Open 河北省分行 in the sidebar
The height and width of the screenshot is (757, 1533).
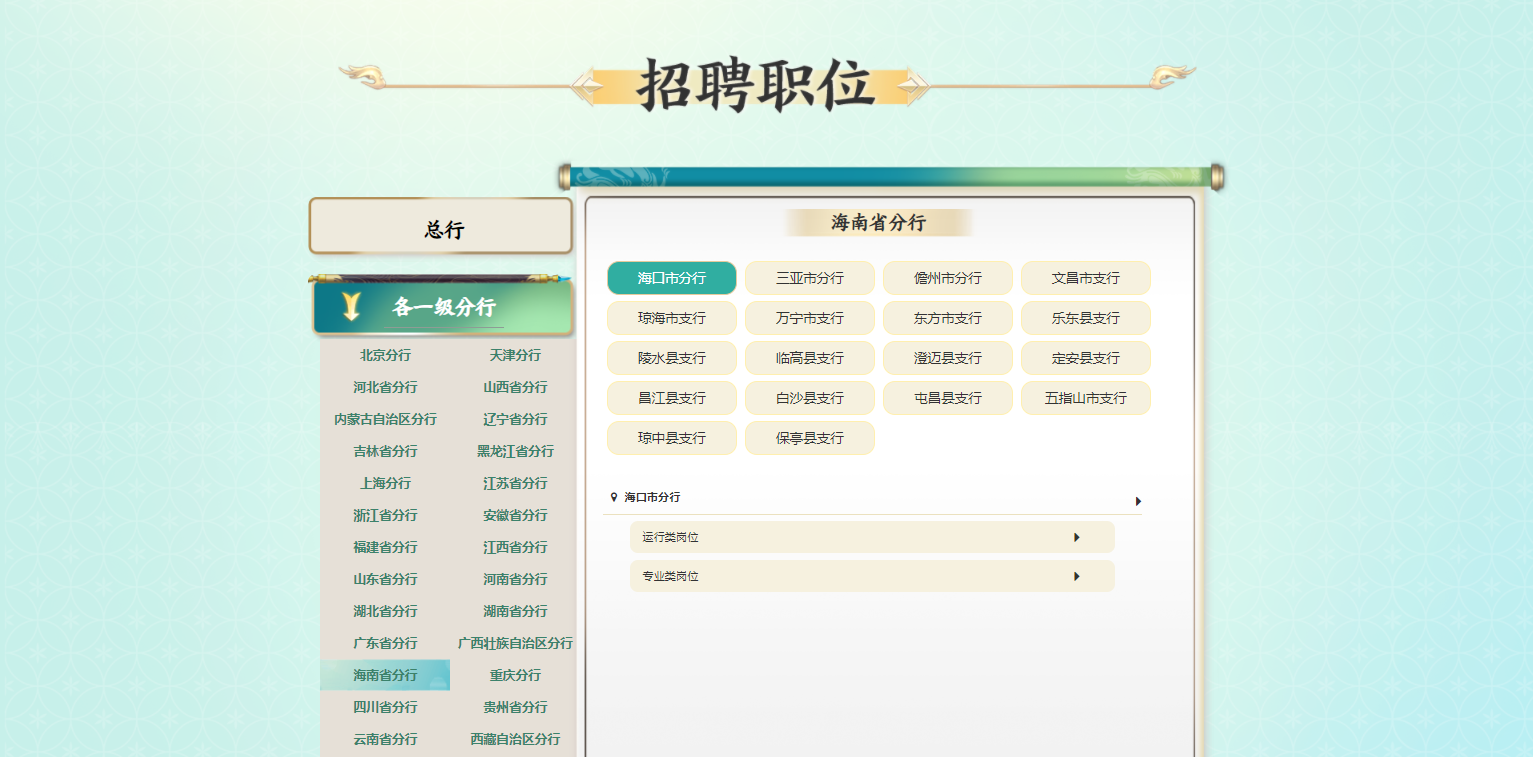pos(385,387)
